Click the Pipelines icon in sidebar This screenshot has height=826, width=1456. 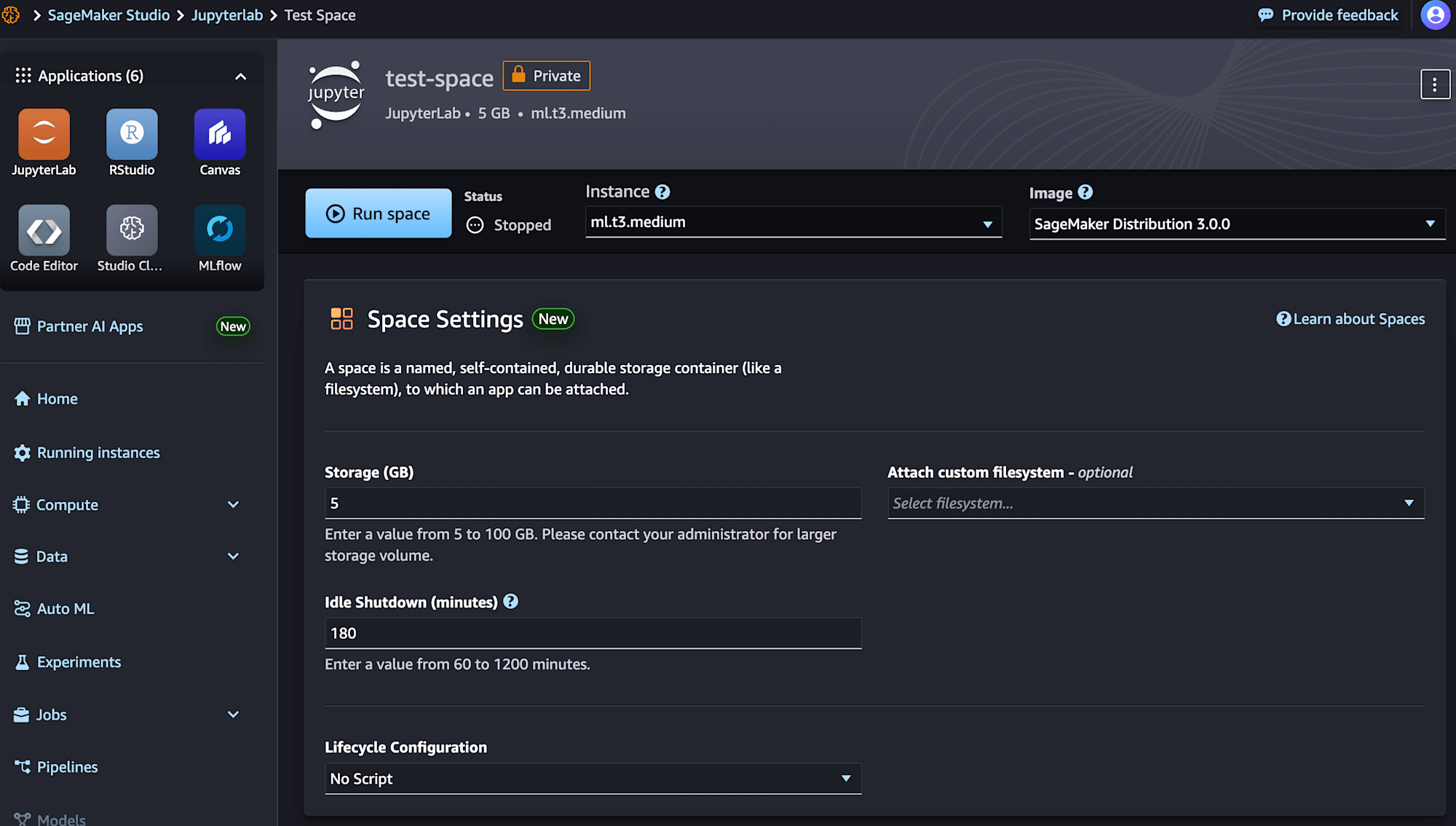tap(22, 767)
